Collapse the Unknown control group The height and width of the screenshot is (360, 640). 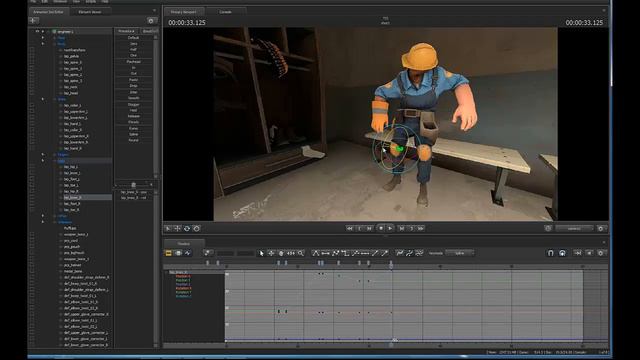[43, 222]
